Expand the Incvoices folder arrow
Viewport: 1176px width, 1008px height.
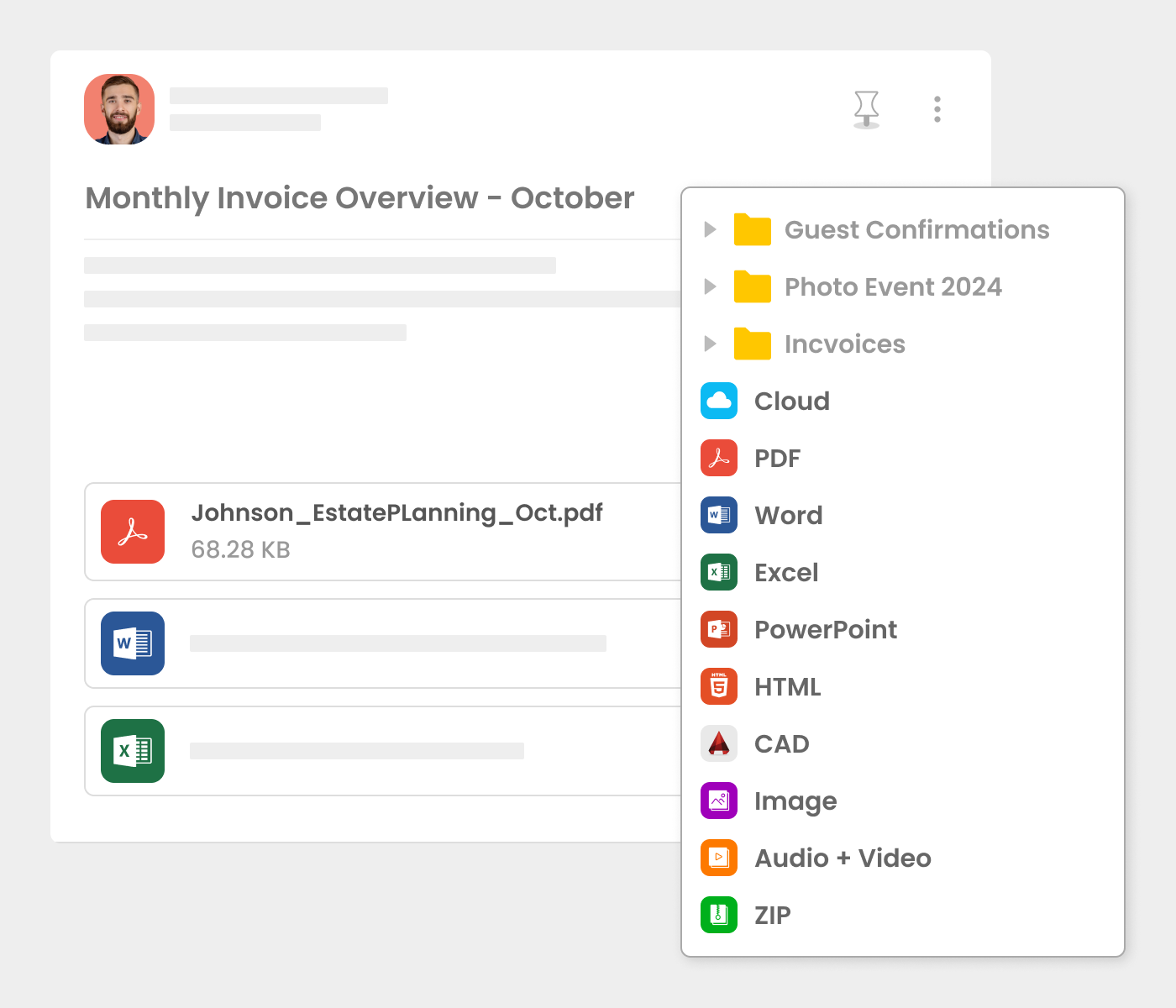click(x=710, y=344)
